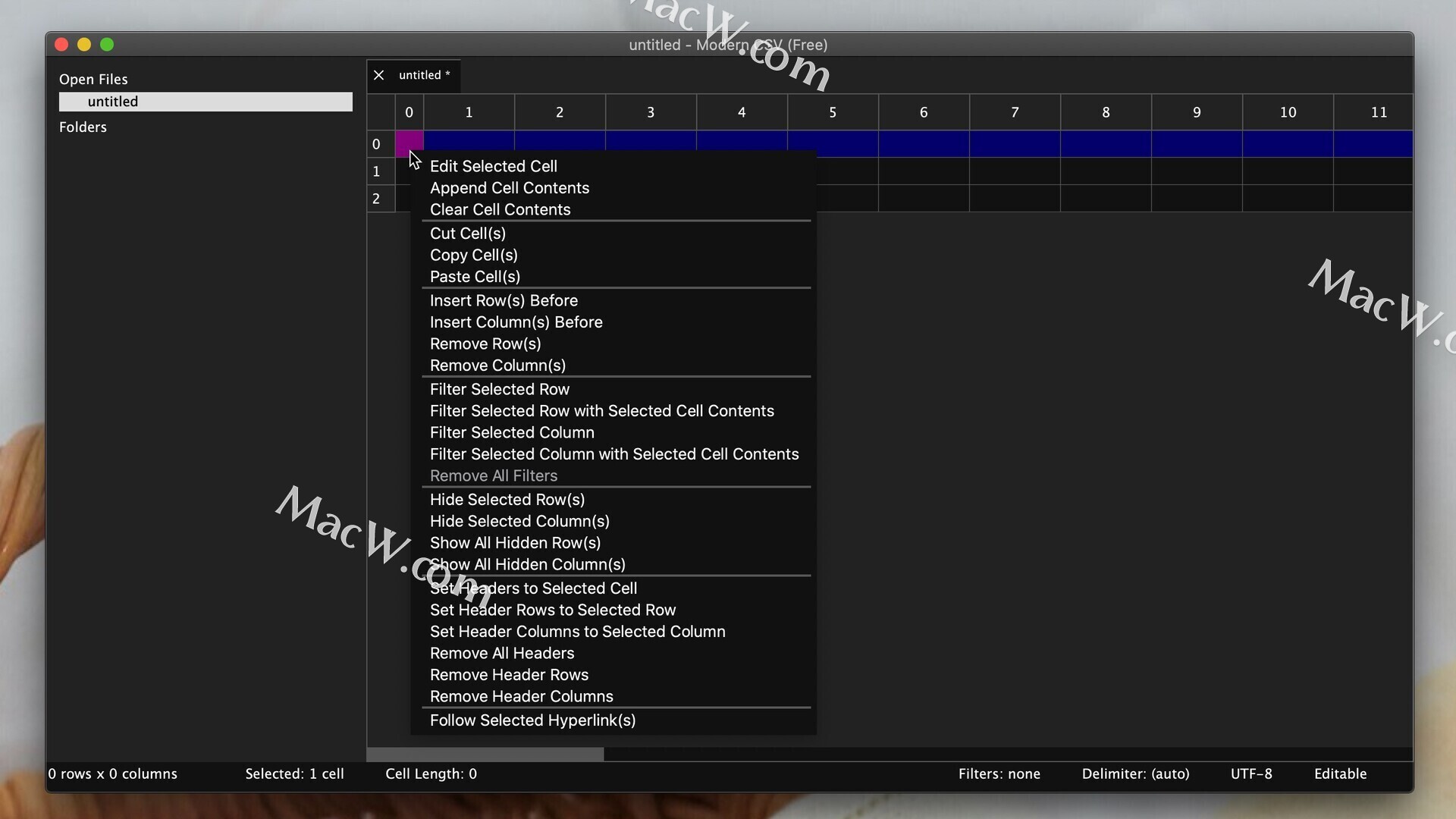Select column header 0
This screenshot has width=1456, height=819.
click(x=409, y=112)
